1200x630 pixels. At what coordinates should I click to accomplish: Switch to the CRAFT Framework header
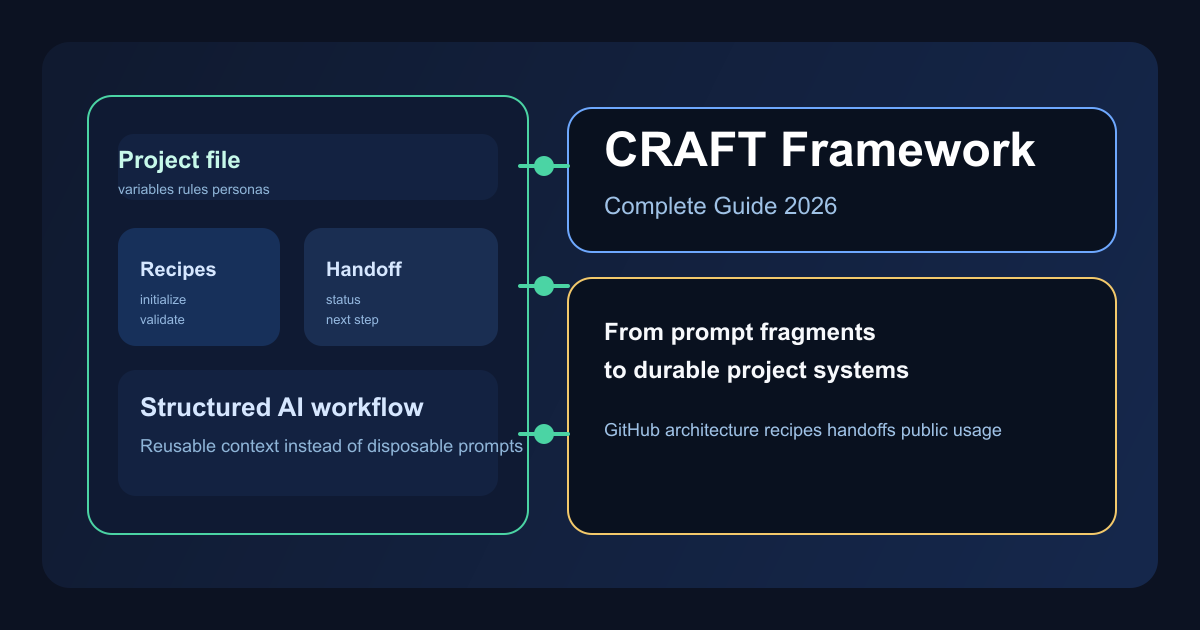click(820, 150)
